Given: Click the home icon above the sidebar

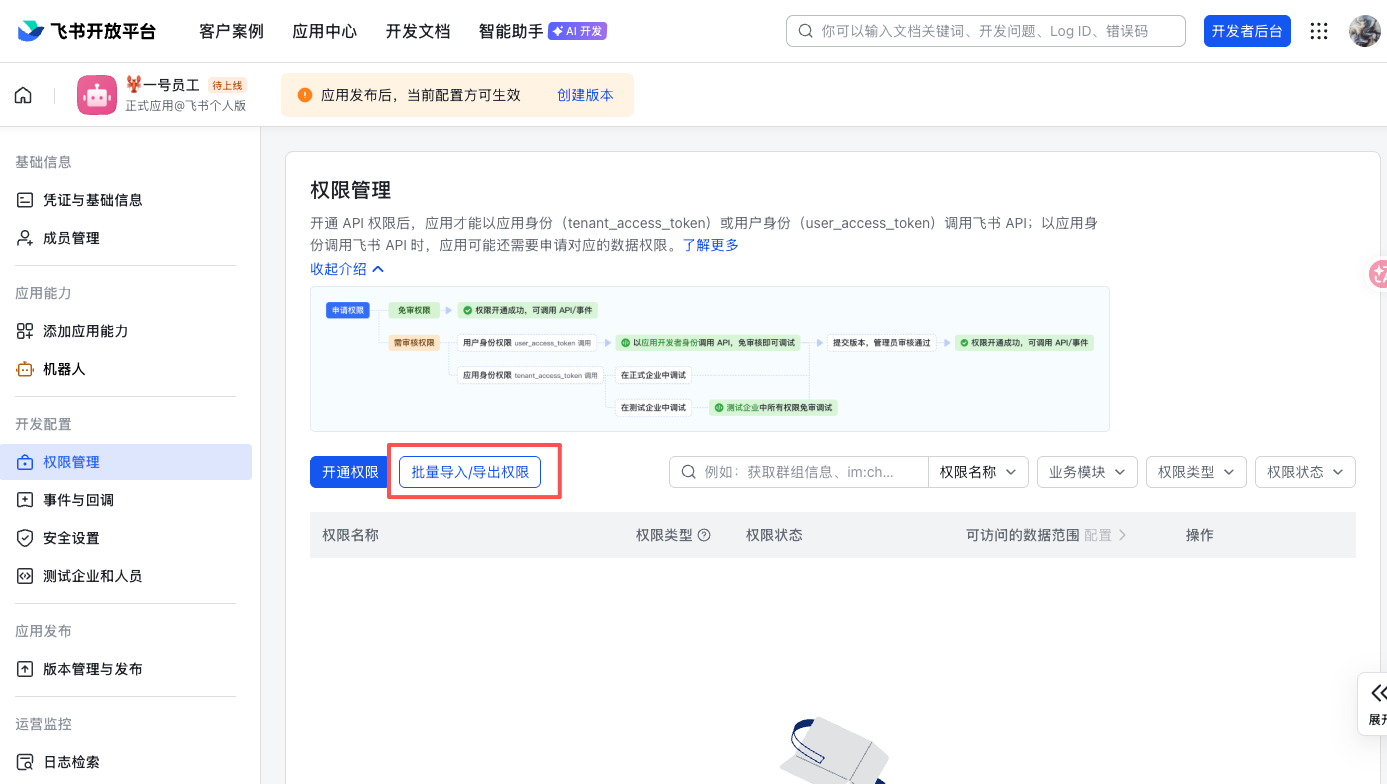Looking at the screenshot, I should pyautogui.click(x=23, y=94).
